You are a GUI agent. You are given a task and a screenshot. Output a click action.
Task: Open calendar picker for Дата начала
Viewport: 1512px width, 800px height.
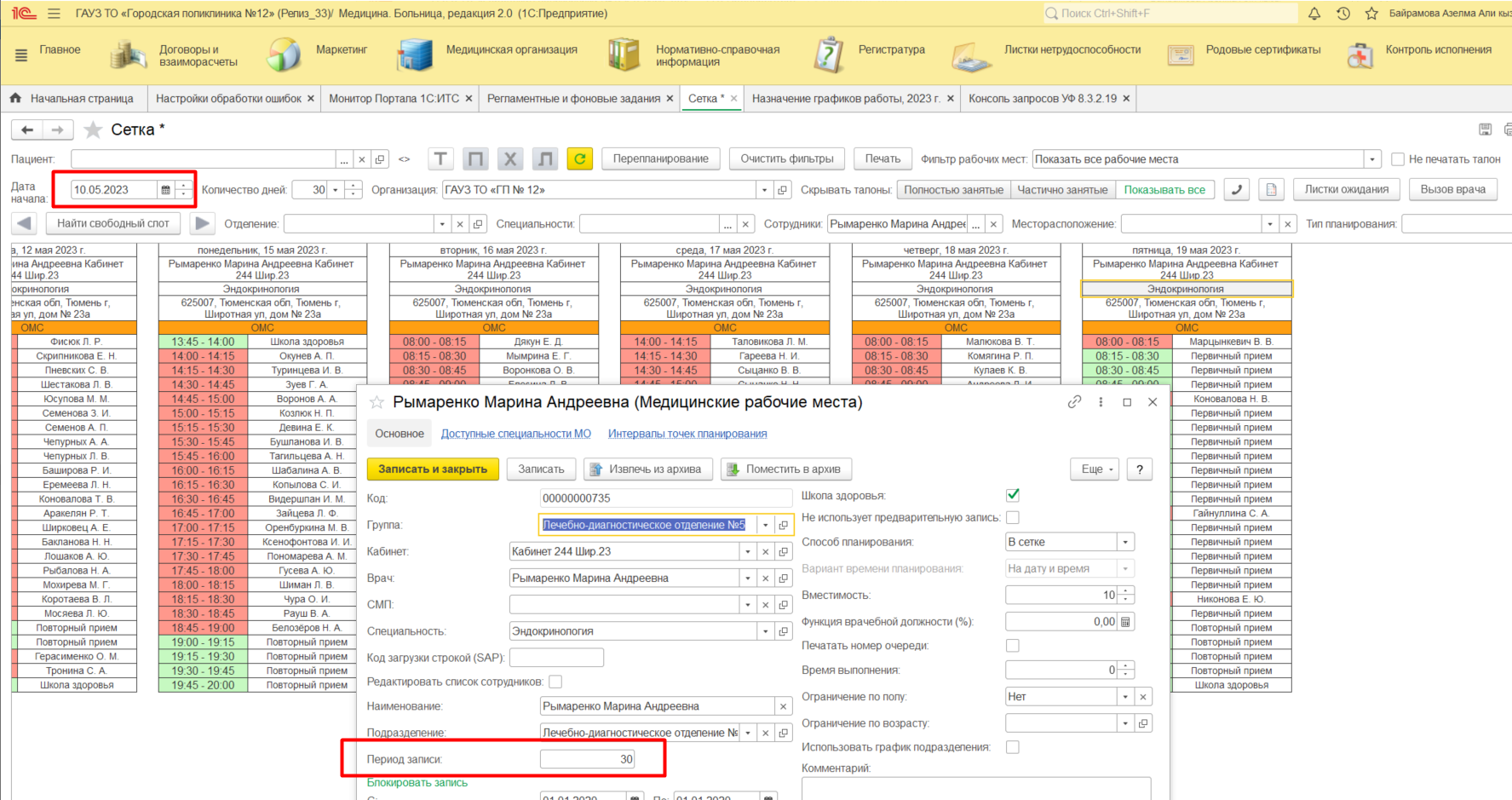(165, 190)
